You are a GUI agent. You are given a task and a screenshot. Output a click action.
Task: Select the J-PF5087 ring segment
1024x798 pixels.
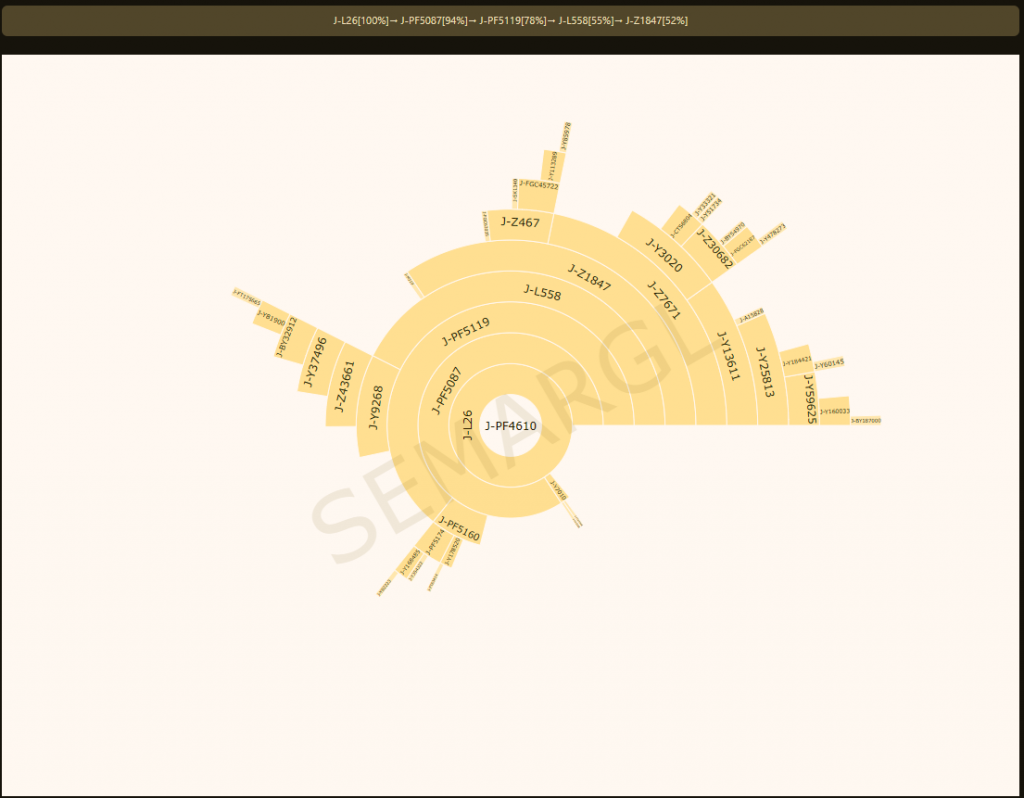446,391
